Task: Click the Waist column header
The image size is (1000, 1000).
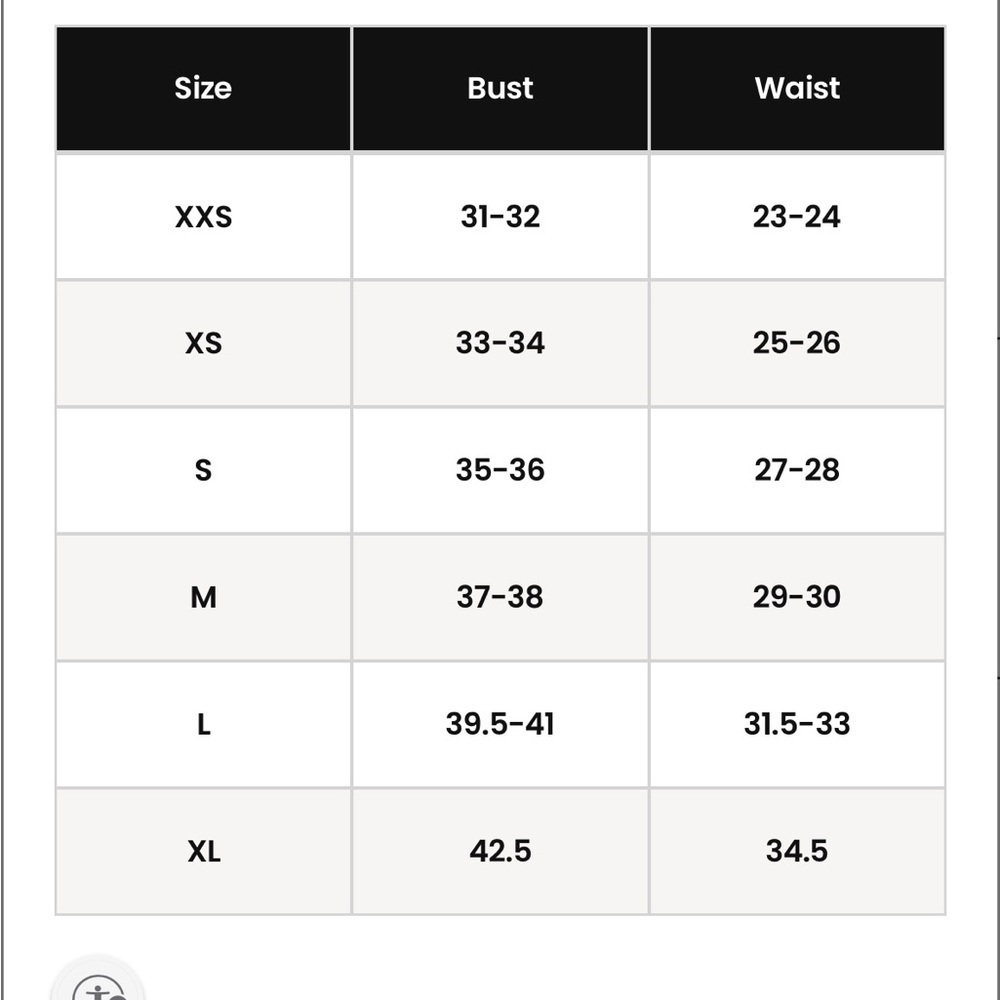Action: point(797,88)
